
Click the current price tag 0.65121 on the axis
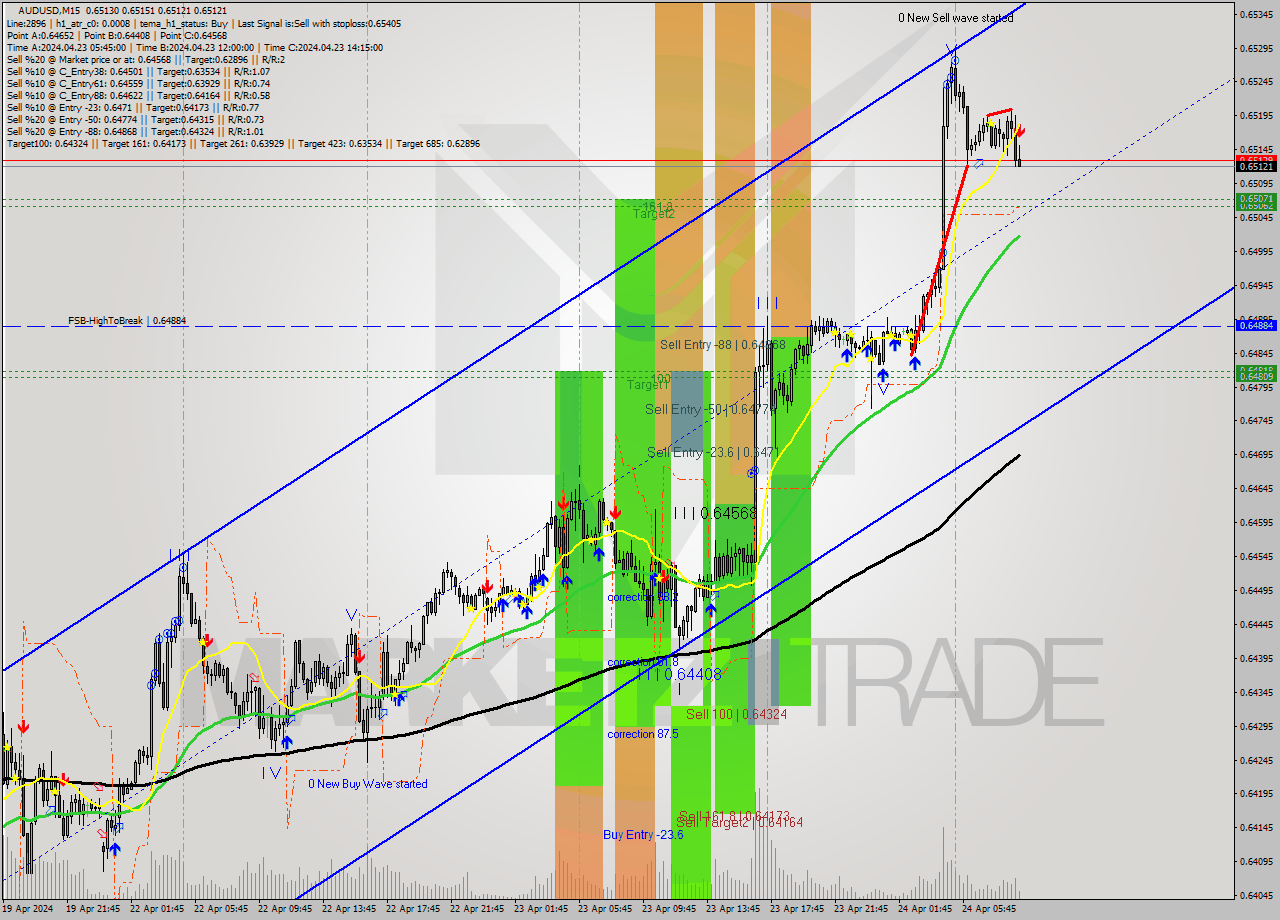pyautogui.click(x=1256, y=167)
